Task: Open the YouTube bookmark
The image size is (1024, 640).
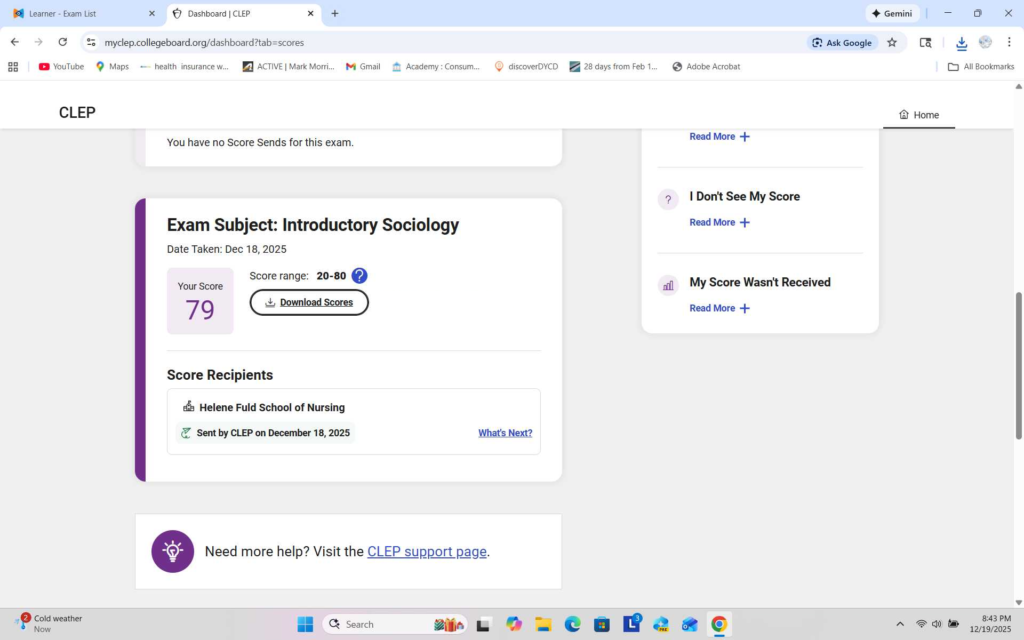Action: [x=61, y=67]
